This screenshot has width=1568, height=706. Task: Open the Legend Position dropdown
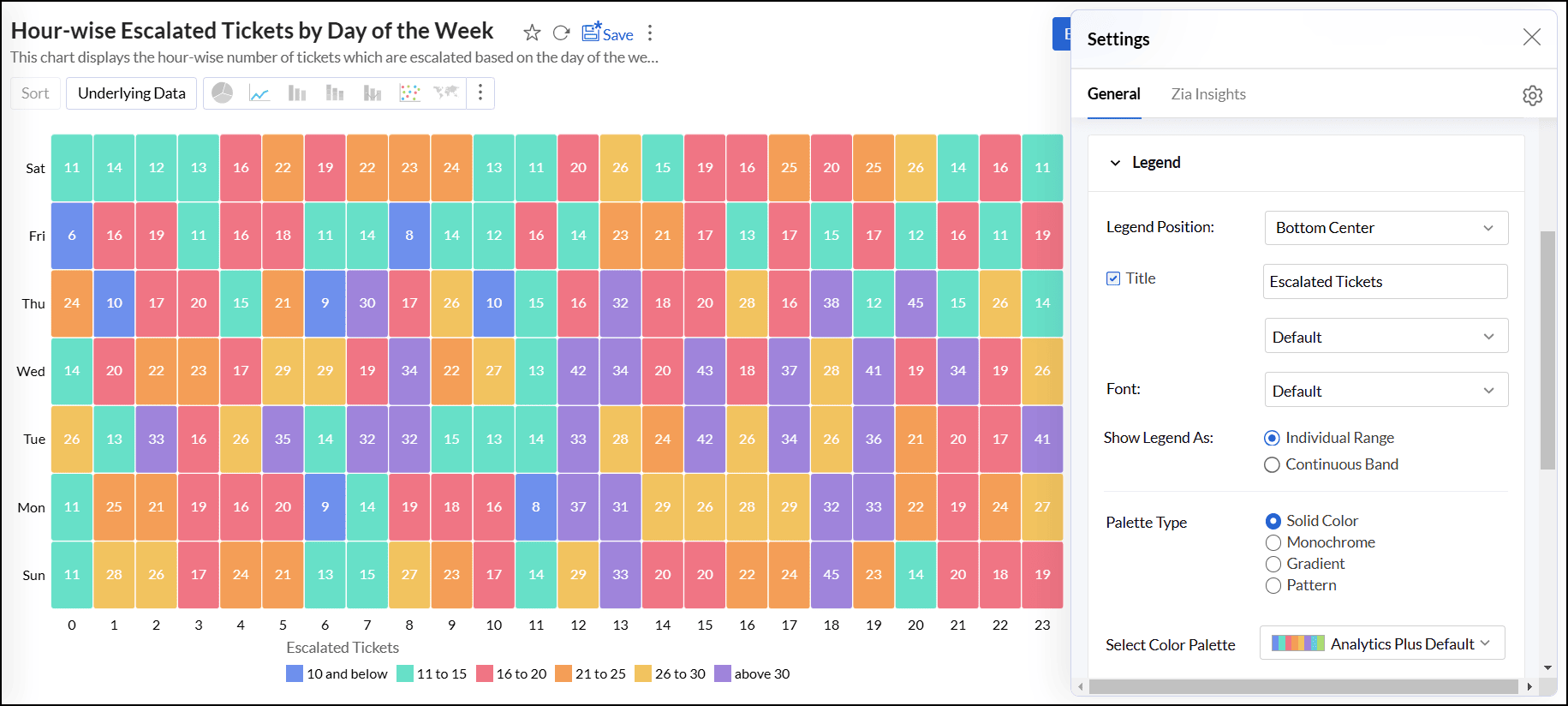click(x=1386, y=228)
